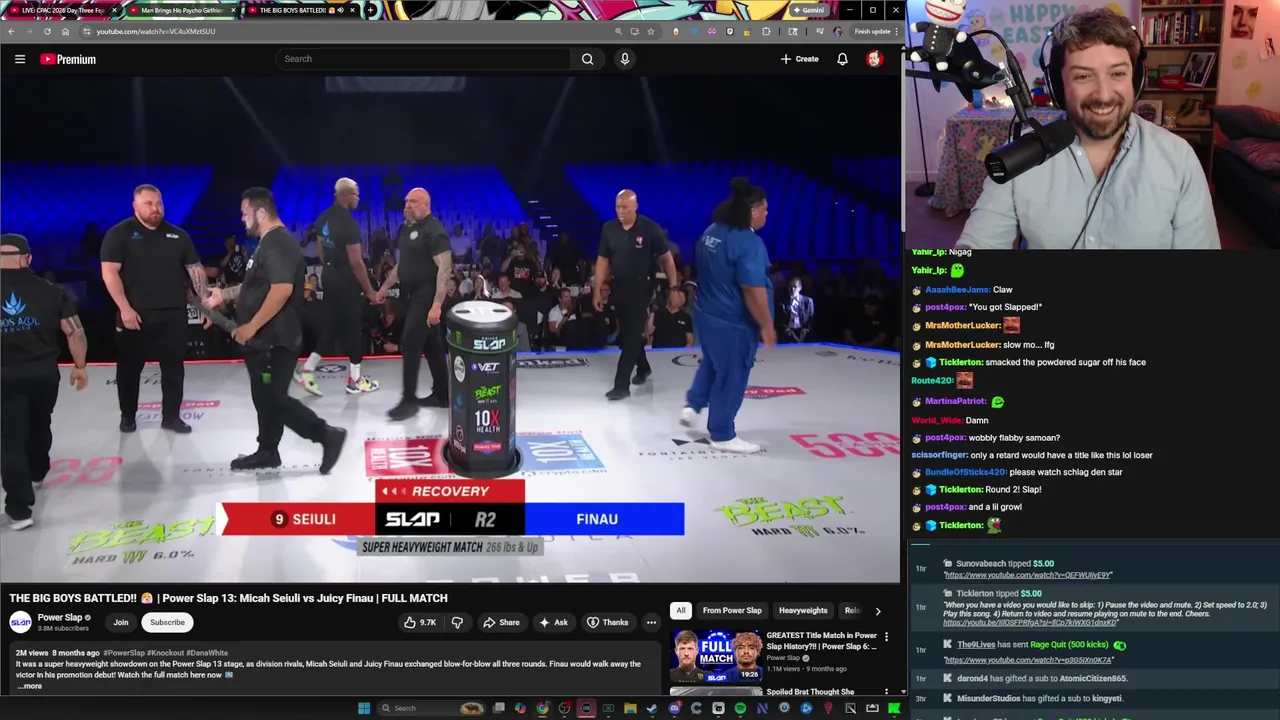The height and width of the screenshot is (720, 1280).
Task: Switch to Man Brings His Psycho Girlfriend tab
Action: pos(182,10)
